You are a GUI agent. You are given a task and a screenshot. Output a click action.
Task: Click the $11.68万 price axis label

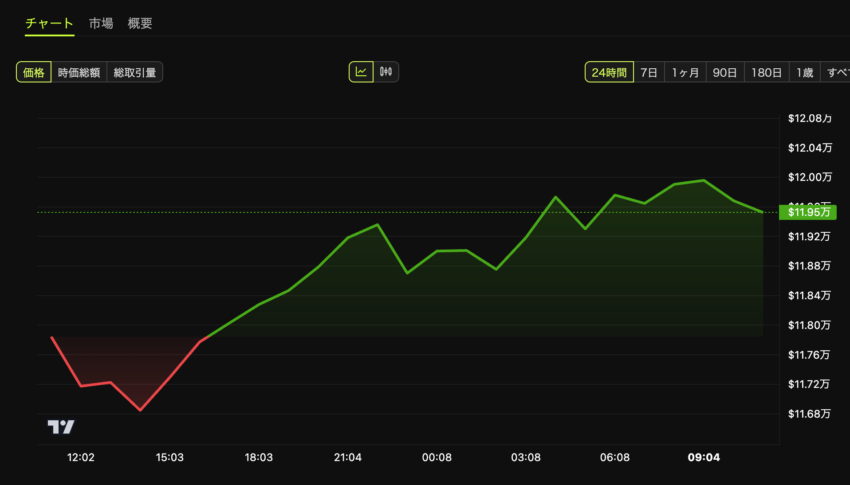click(809, 414)
